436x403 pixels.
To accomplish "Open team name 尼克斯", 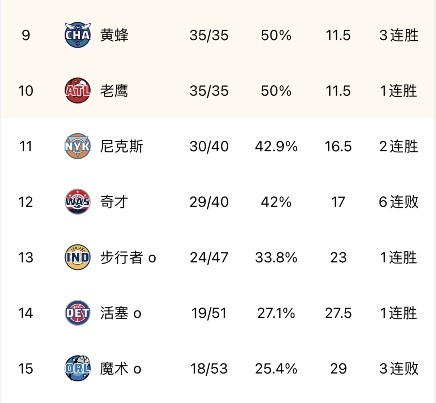I will (122, 146).
